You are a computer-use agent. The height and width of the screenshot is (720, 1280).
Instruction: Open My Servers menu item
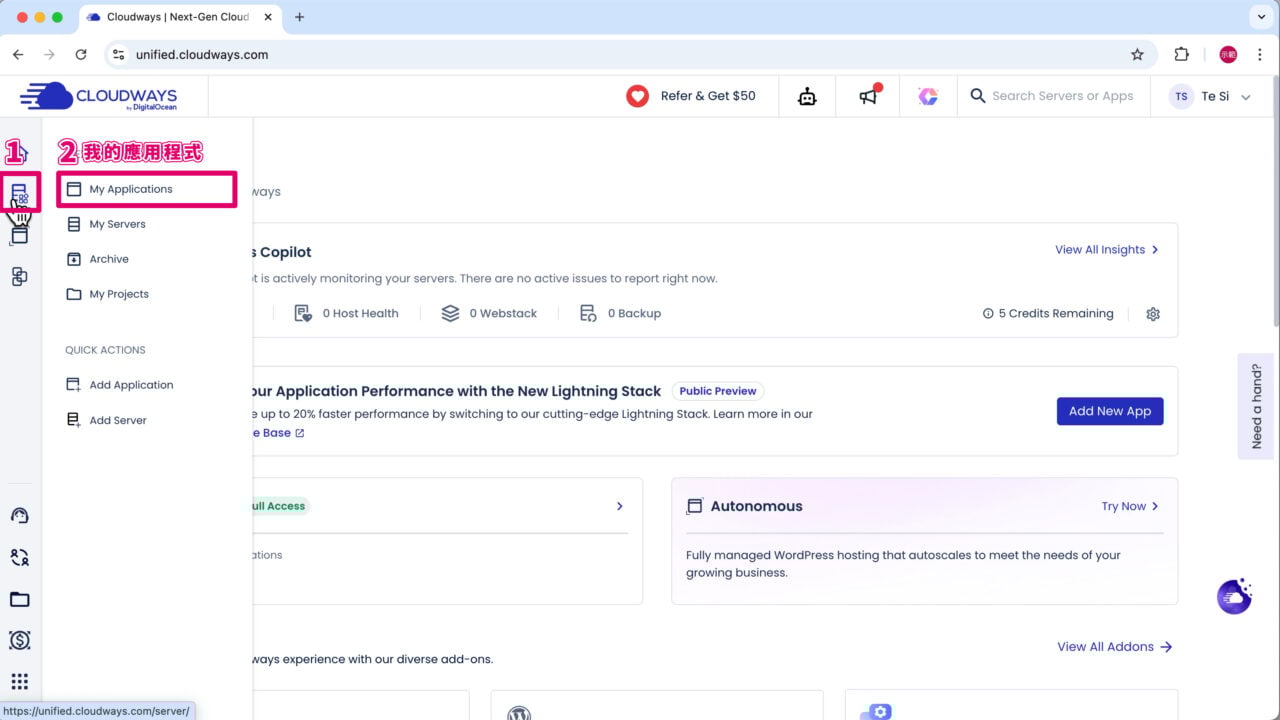click(x=117, y=224)
